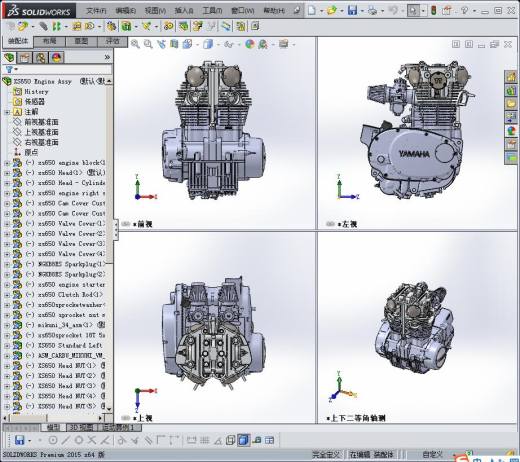Switch to the 评估 tab
This screenshot has height=462, width=520.
pyautogui.click(x=113, y=41)
